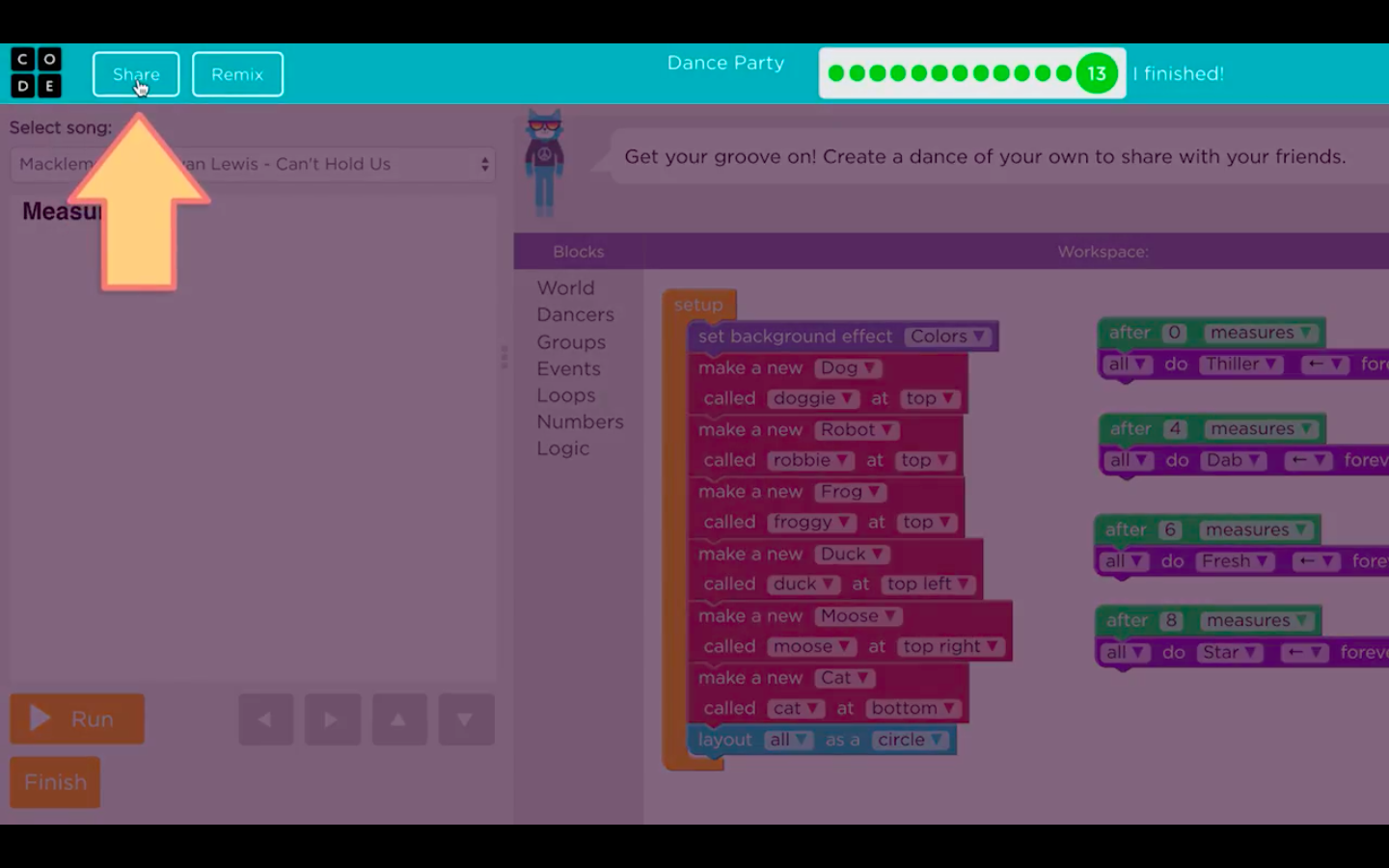Open the Loops block category
The image size is (1389, 868).
click(x=565, y=395)
